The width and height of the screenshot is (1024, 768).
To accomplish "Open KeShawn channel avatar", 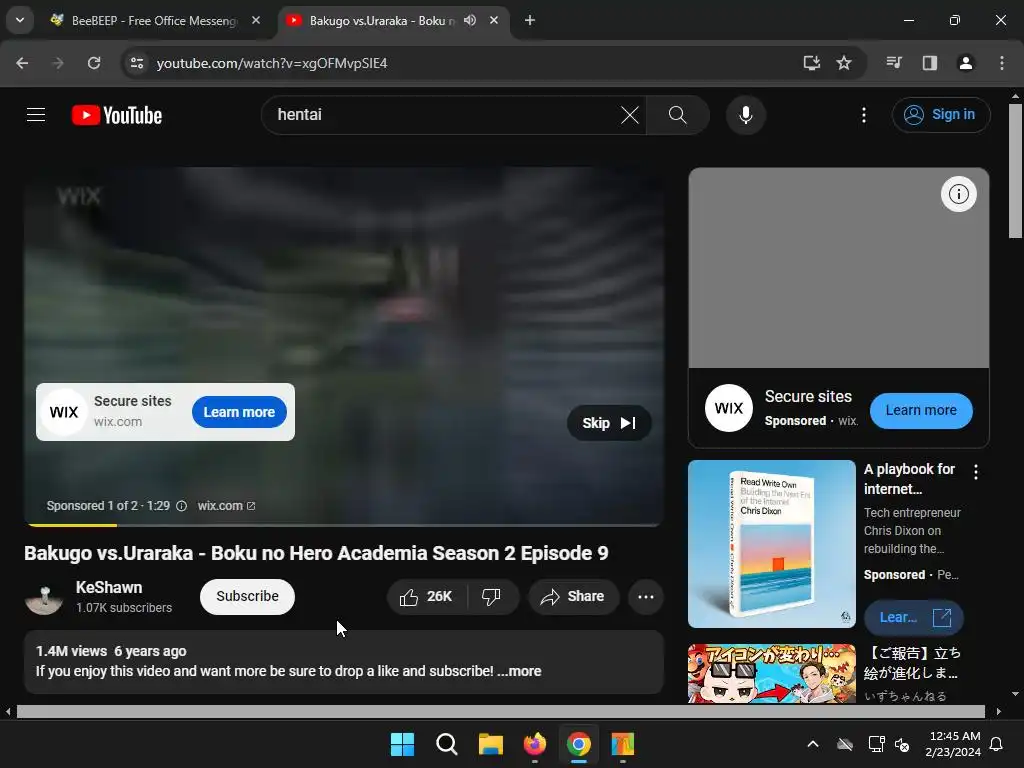I will coord(44,597).
